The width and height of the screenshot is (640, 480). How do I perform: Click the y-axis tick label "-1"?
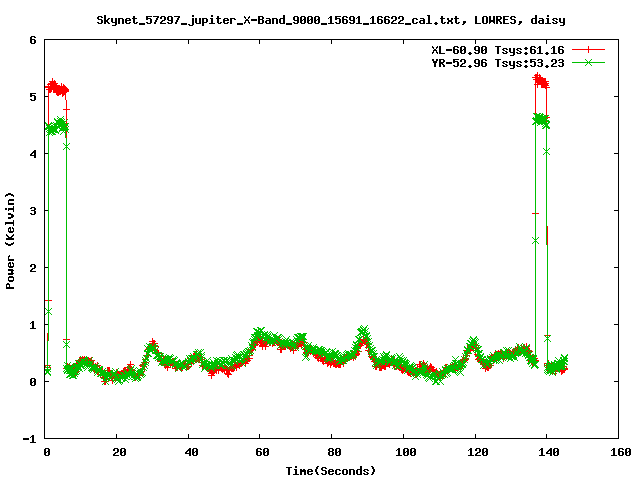(29, 439)
